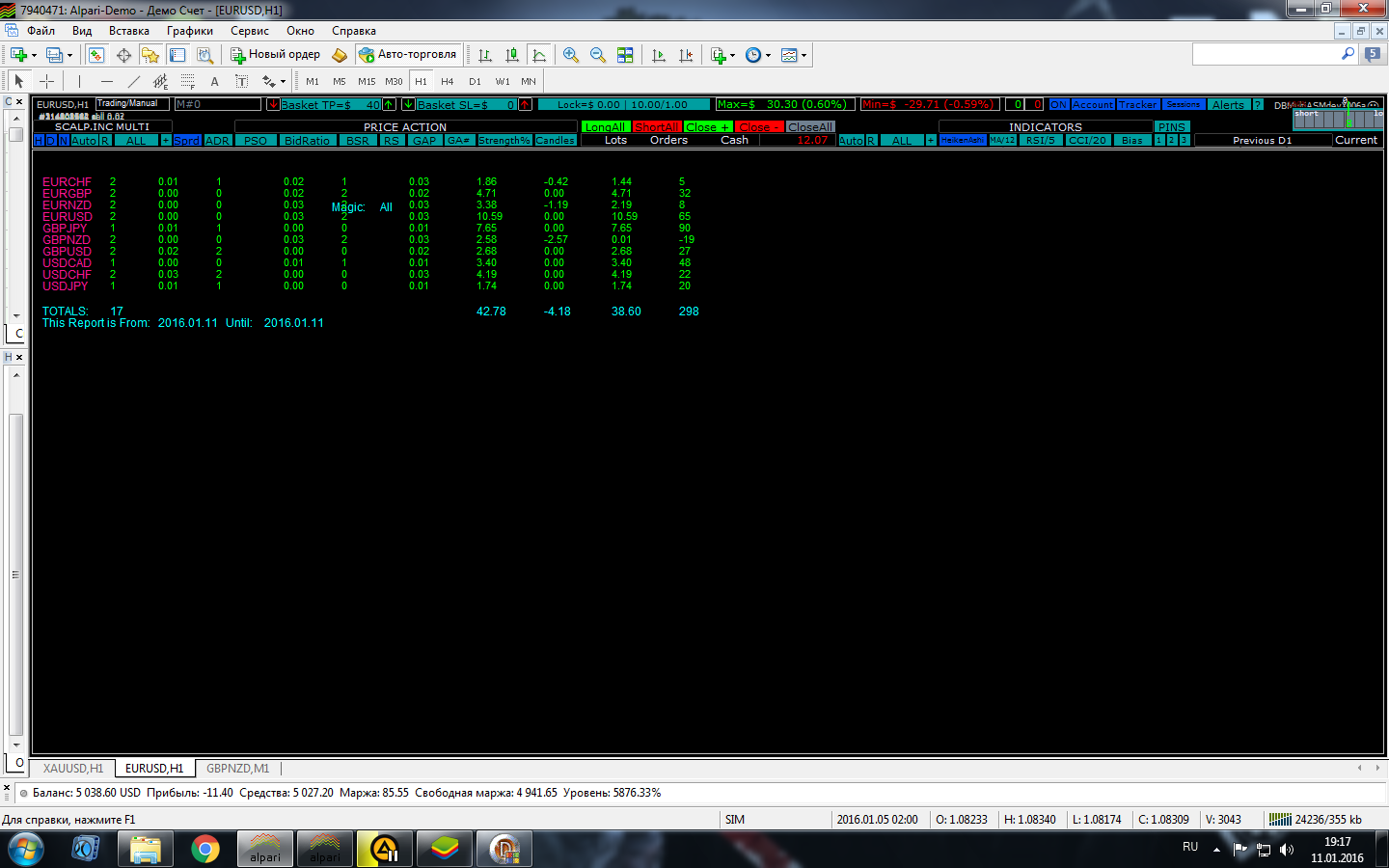The height and width of the screenshot is (868, 1389).
Task: Click the EURUSD row in report
Action: tap(367, 217)
